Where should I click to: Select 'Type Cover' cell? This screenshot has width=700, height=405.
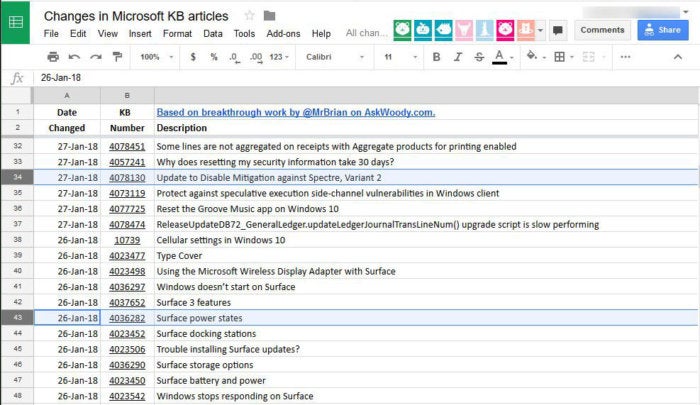tap(426, 255)
